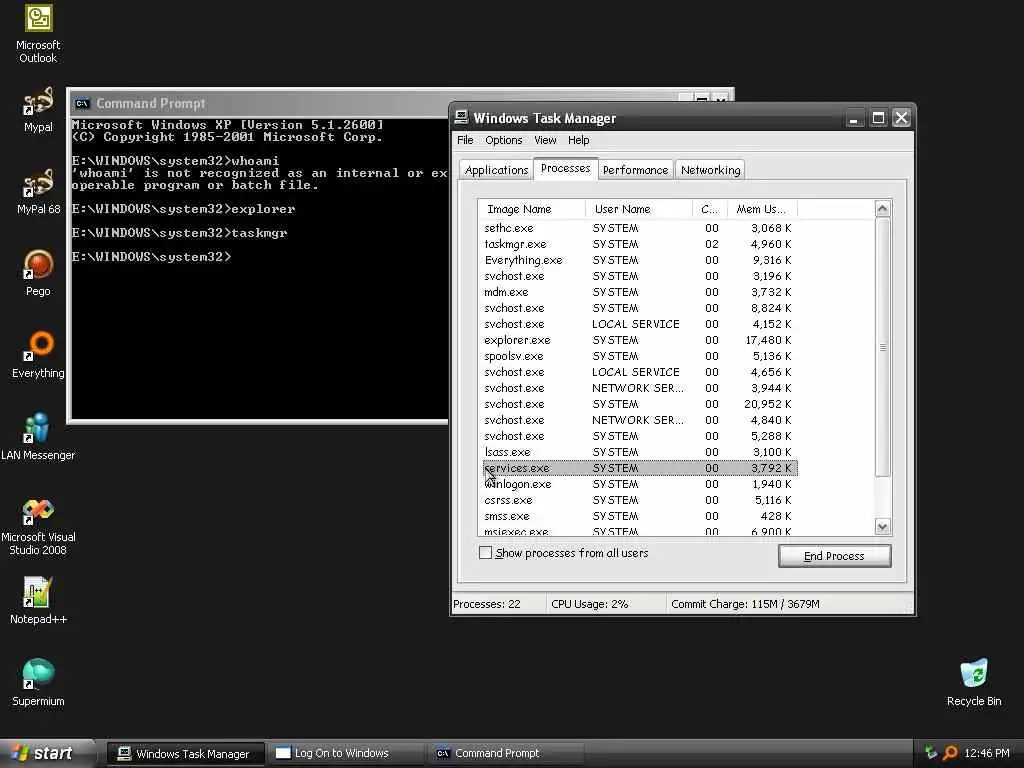The image size is (1024, 768).
Task: Select svchost.exe row using 4,152 K
Action: click(x=638, y=324)
